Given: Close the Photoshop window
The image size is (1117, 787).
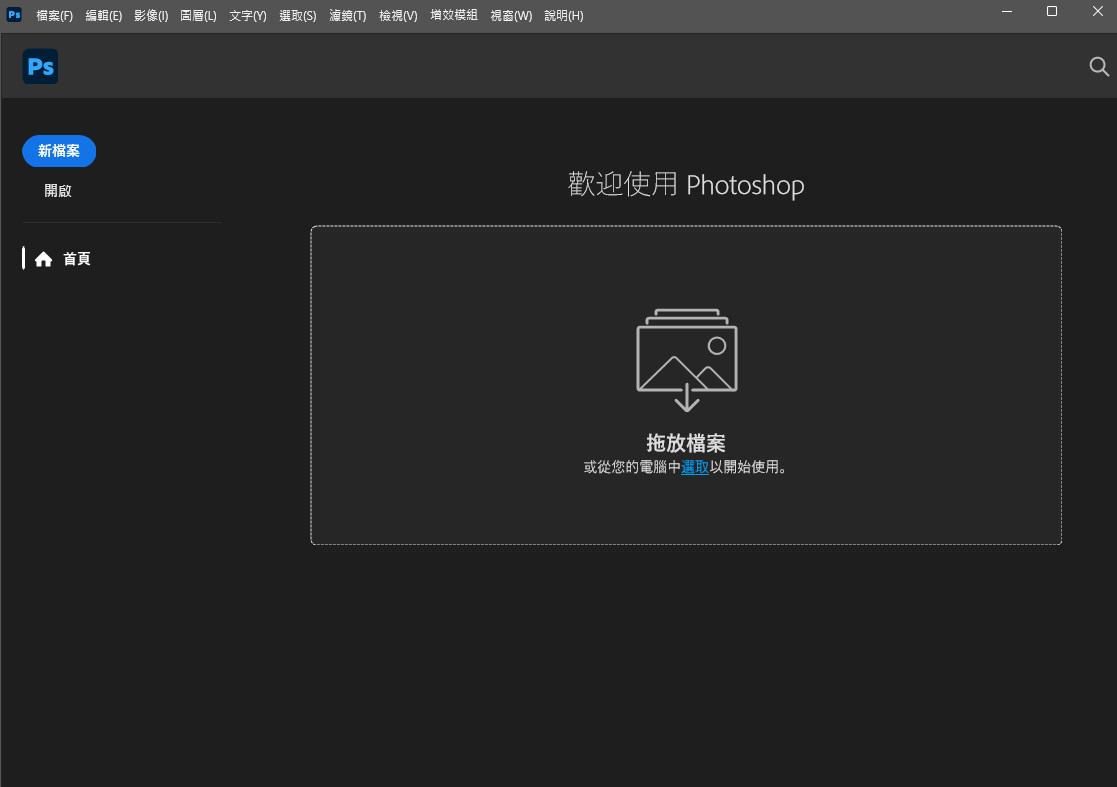Looking at the screenshot, I should coord(1097,11).
